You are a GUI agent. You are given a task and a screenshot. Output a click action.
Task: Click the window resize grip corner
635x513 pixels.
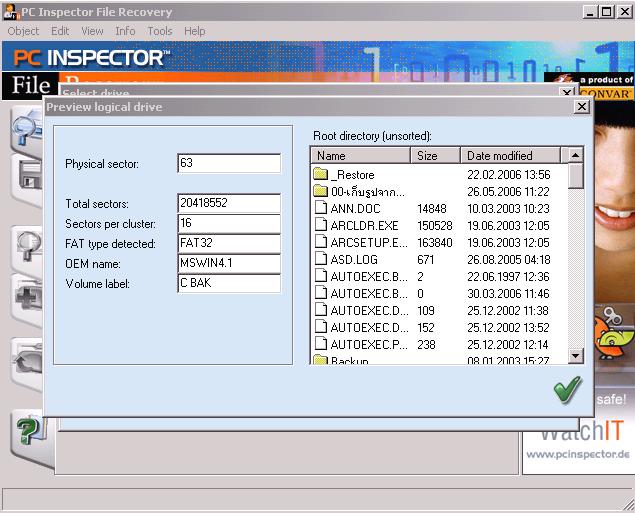coord(628,504)
